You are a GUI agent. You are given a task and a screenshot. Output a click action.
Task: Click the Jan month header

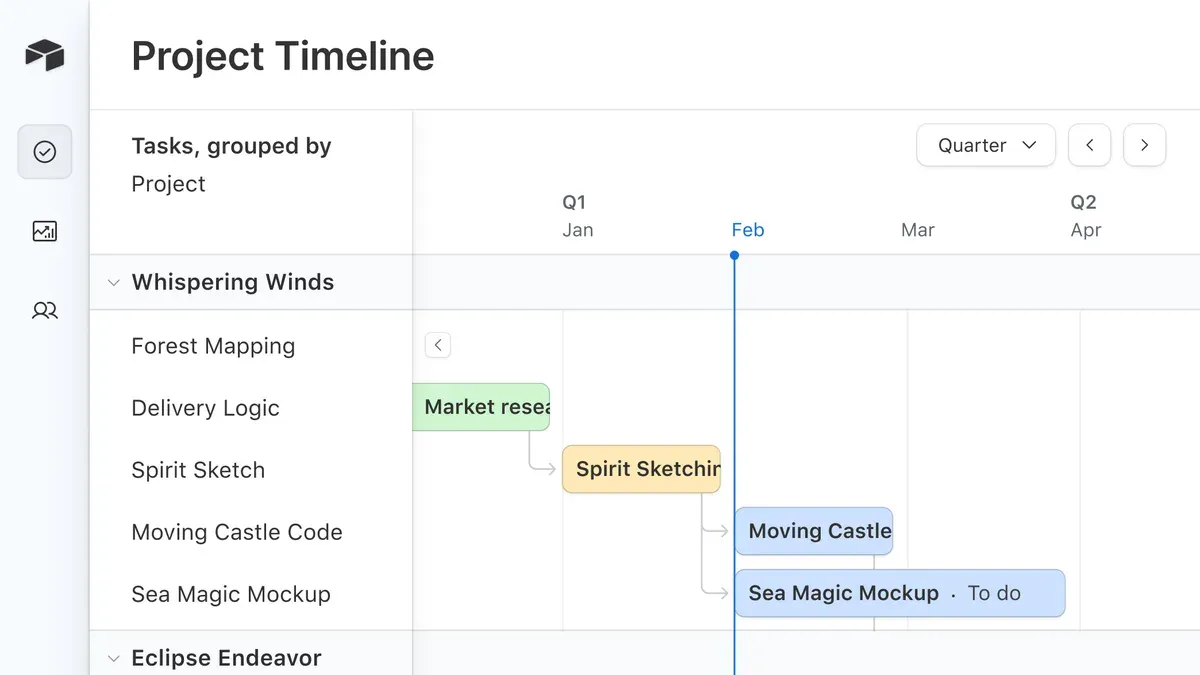pyautogui.click(x=578, y=230)
